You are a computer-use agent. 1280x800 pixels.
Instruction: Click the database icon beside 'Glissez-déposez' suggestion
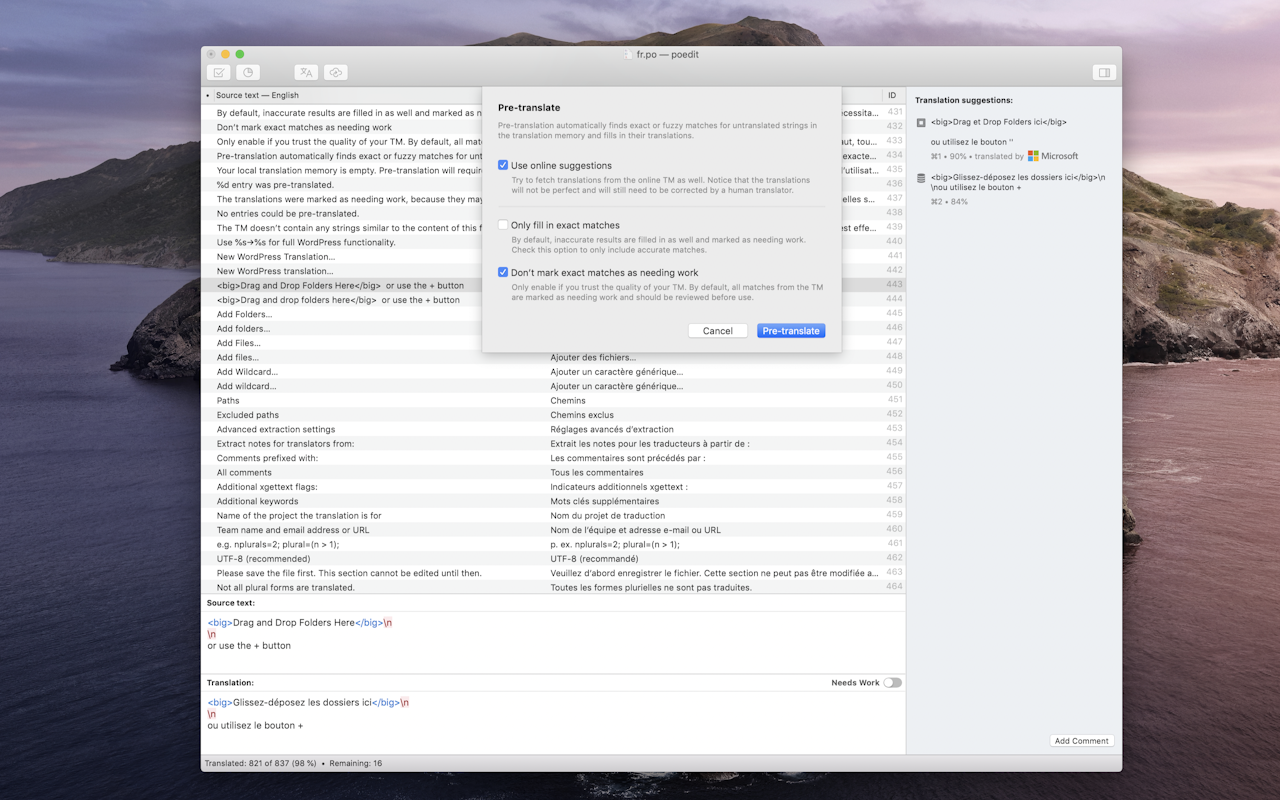pos(921,178)
